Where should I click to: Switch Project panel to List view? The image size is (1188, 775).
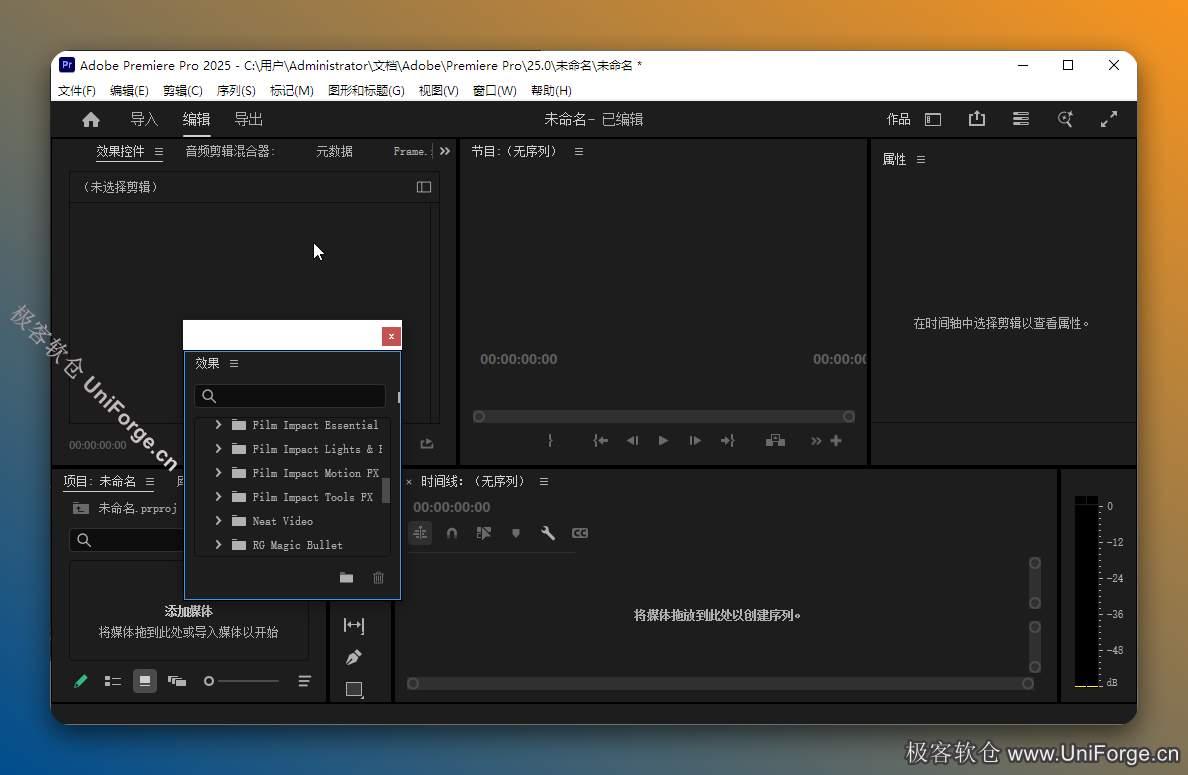113,681
